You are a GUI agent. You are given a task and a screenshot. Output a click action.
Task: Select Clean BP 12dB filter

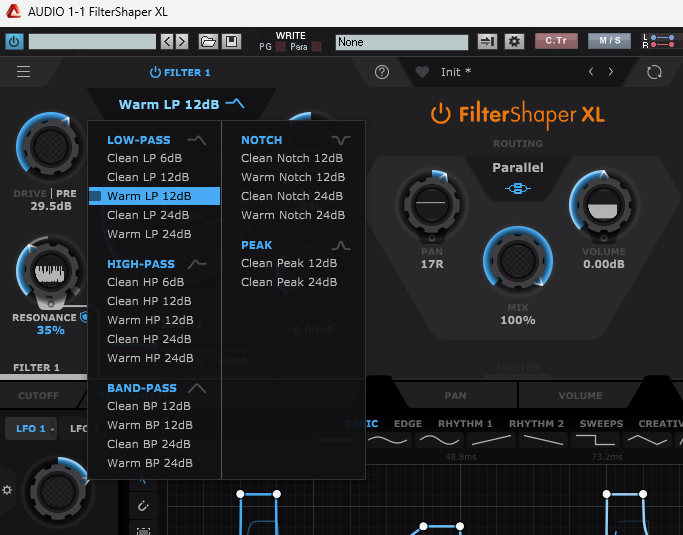(149, 406)
